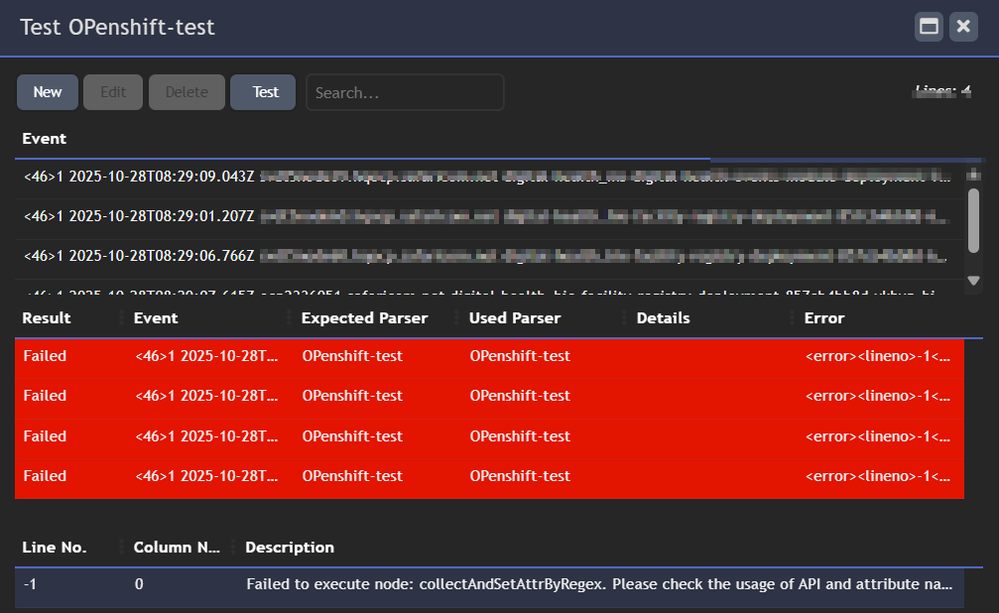Sort by the Used Parser column header
The image size is (999, 613).
515,318
